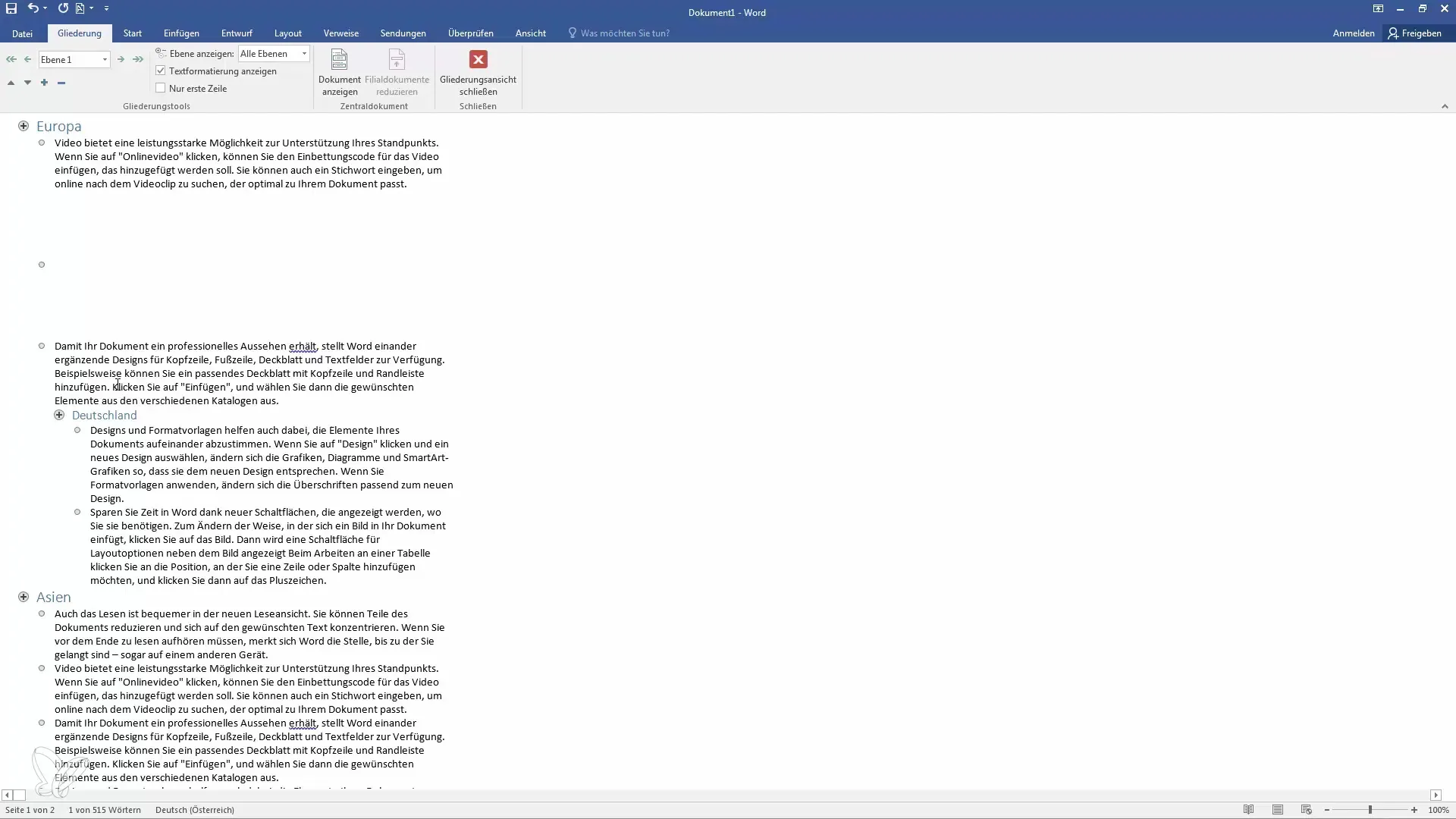The width and height of the screenshot is (1456, 819).
Task: Switch to Web Layout view icon
Action: [1306, 810]
